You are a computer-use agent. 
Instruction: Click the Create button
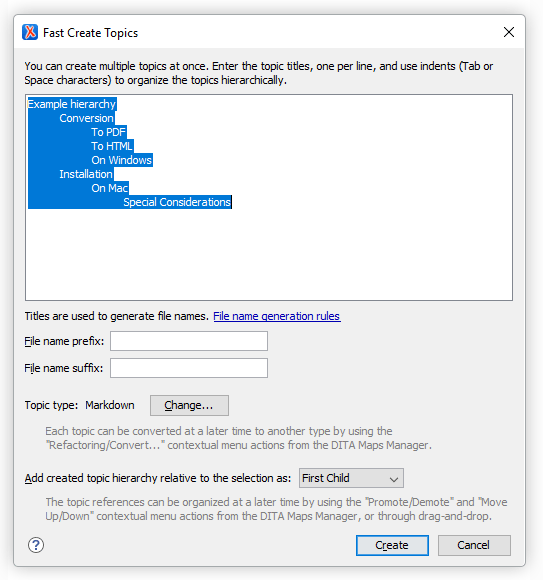tap(392, 545)
